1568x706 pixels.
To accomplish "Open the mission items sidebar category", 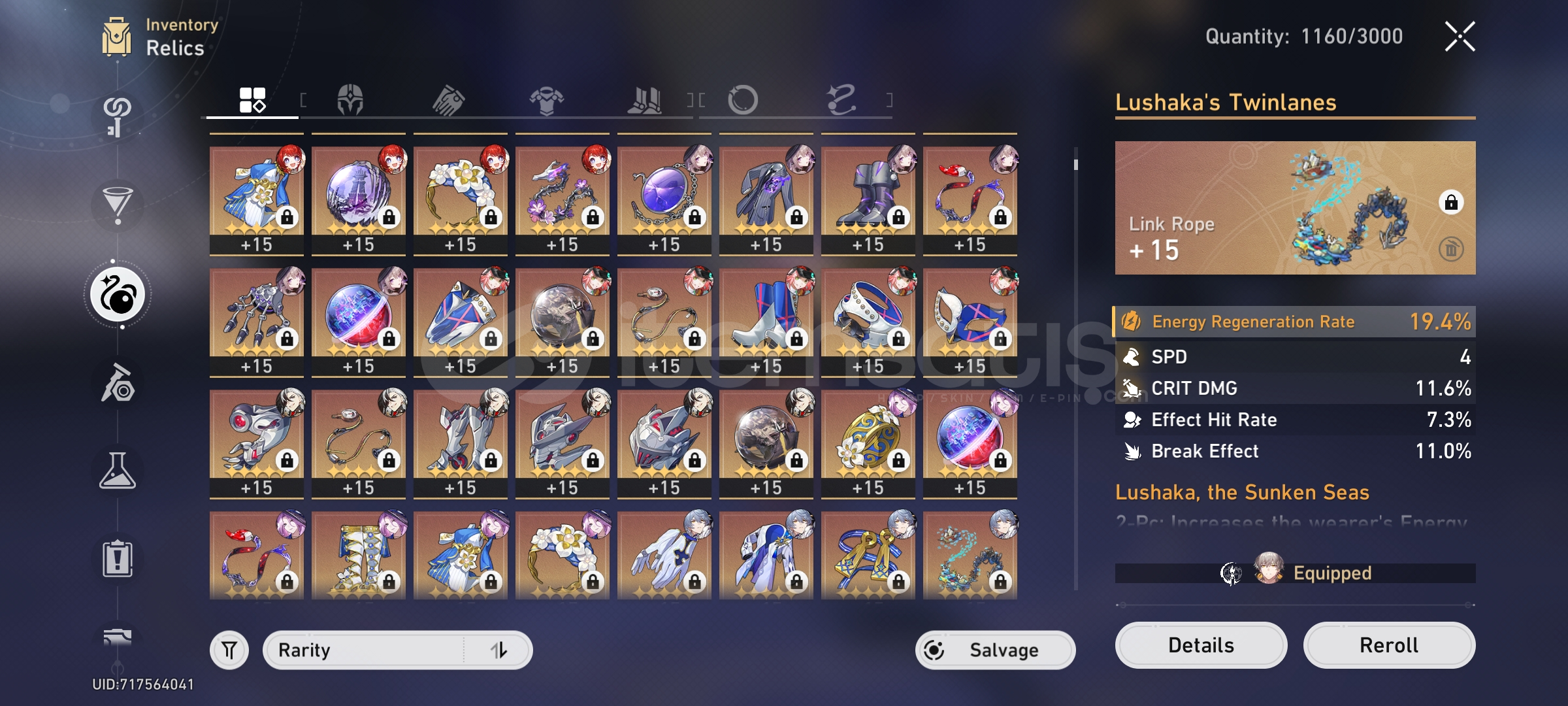I will pyautogui.click(x=118, y=559).
